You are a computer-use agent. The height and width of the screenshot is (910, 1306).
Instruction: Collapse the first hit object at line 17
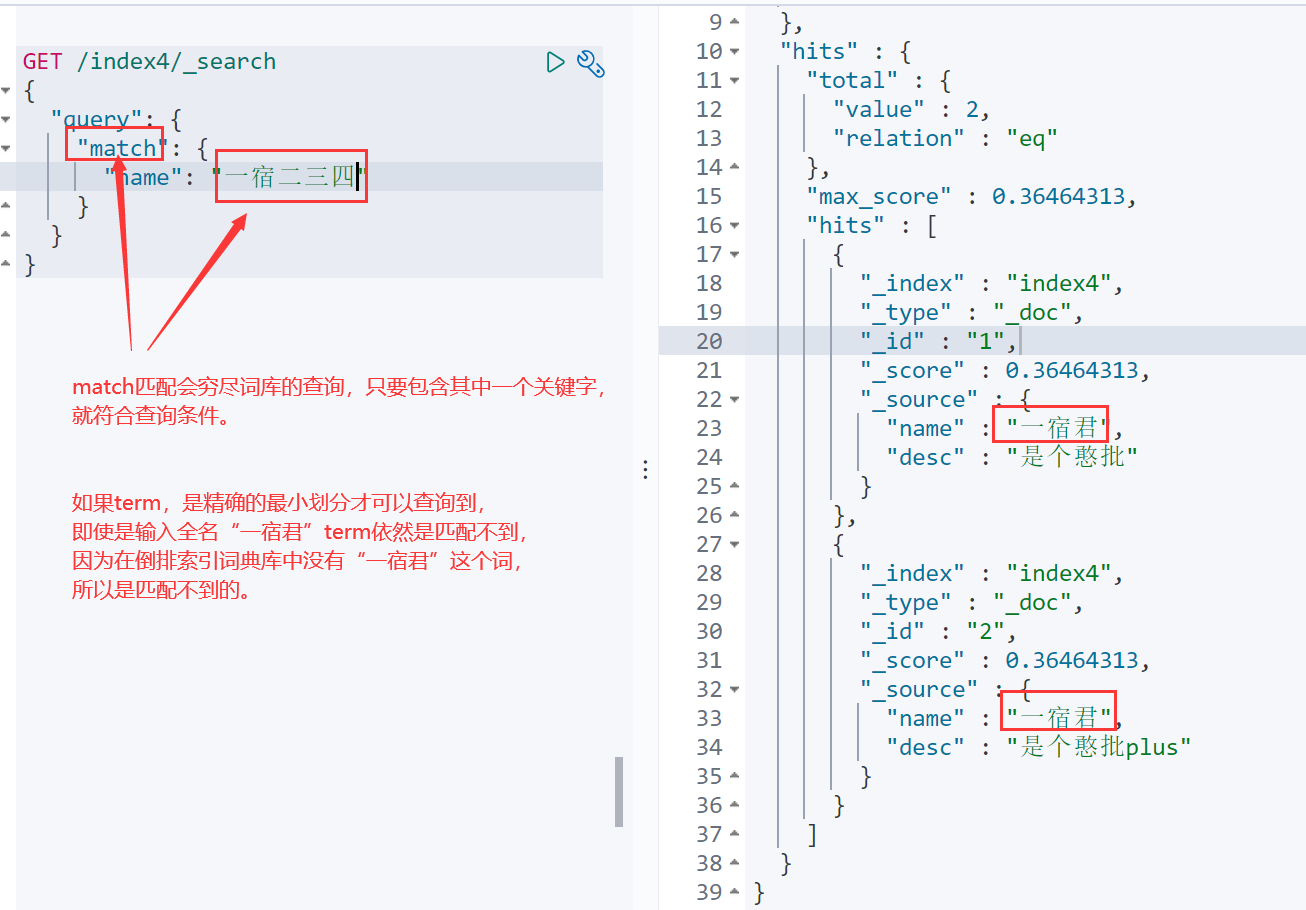tap(735, 254)
